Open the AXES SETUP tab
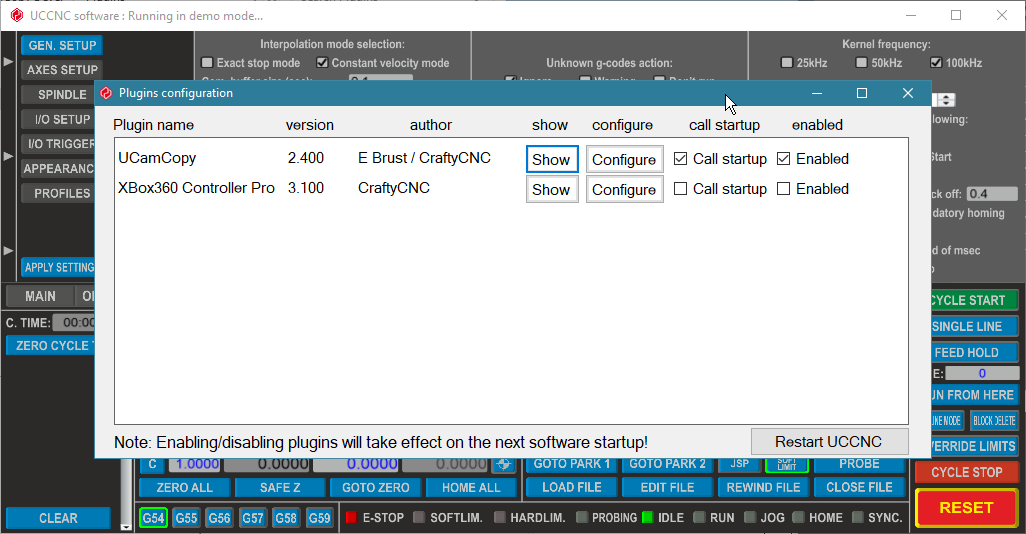 click(x=62, y=70)
